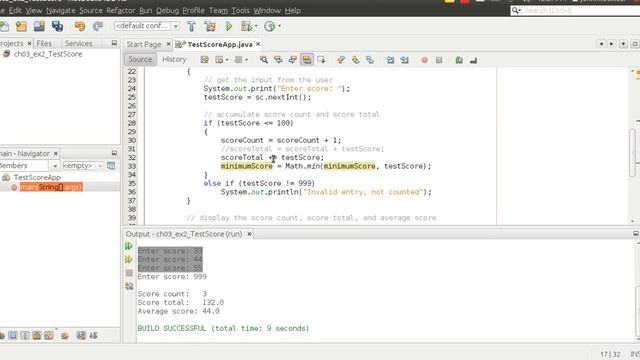Switch to Source view
This screenshot has height=360, width=640.
140,60
